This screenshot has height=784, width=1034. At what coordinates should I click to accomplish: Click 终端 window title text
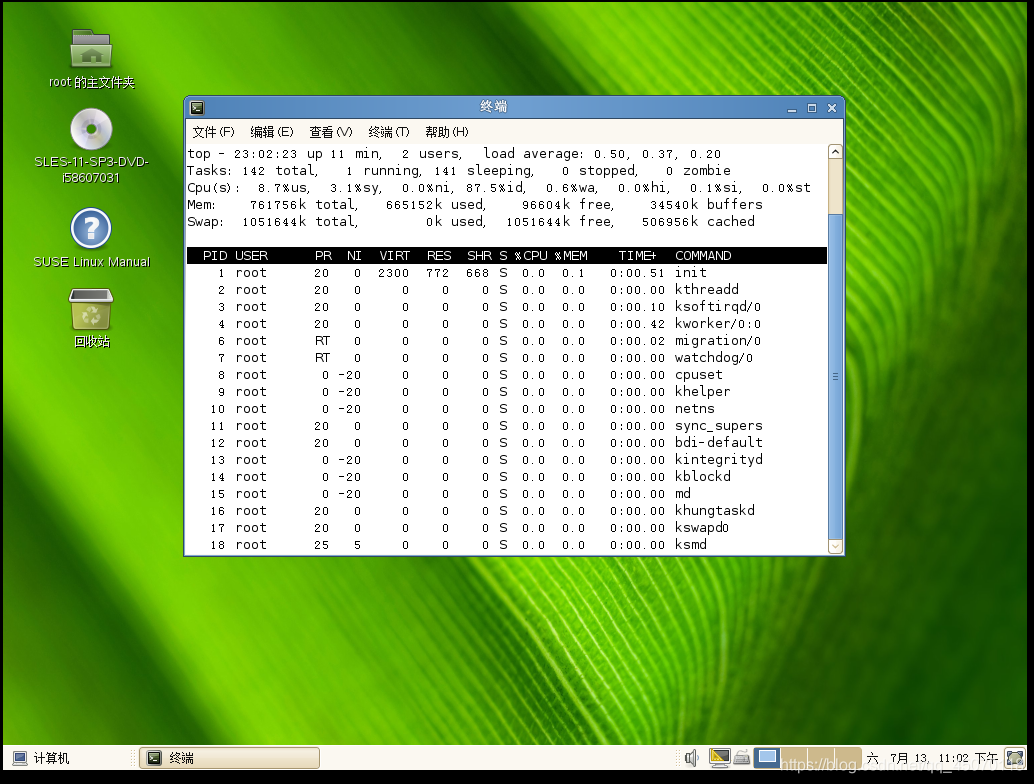coord(493,107)
